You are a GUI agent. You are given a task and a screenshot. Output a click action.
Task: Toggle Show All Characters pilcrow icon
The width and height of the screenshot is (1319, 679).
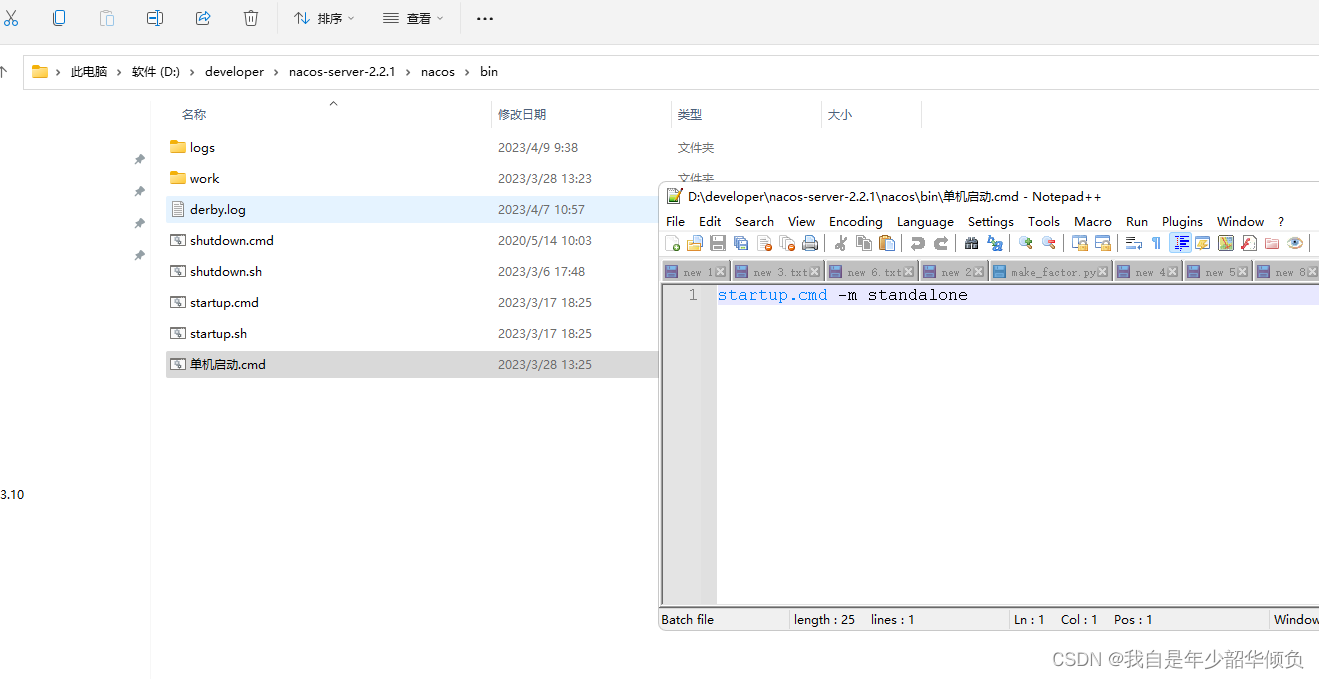tap(1156, 243)
